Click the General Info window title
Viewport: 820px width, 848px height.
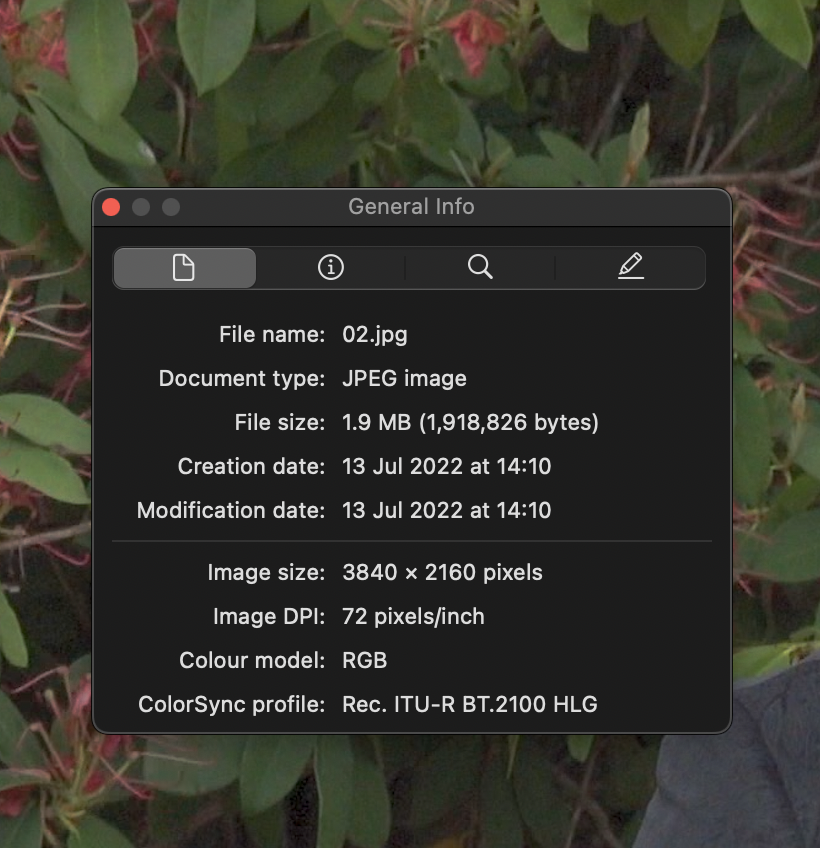[x=411, y=207]
